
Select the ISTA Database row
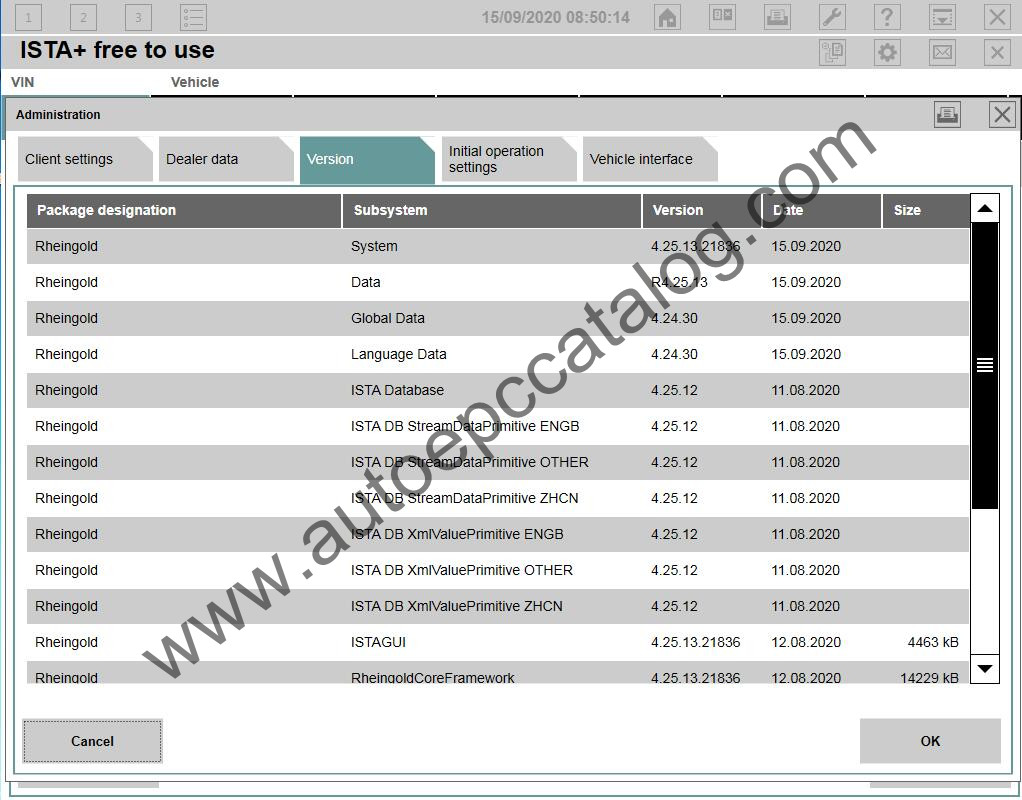coord(498,390)
